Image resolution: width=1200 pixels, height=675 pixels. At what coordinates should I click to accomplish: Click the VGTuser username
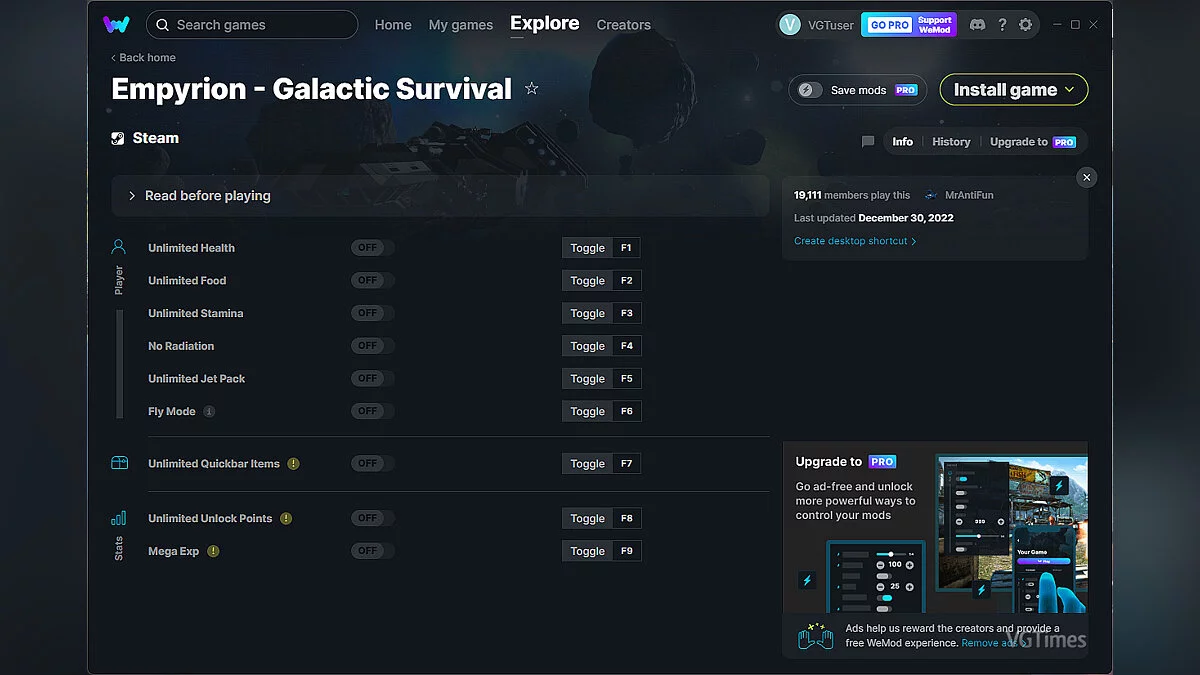click(x=830, y=25)
